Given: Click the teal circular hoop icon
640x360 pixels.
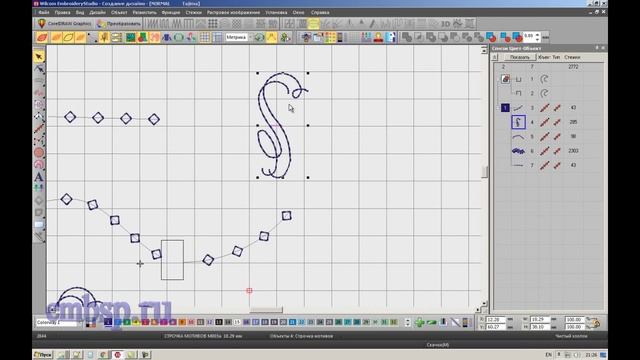Looking at the screenshot, I should (x=178, y=38).
